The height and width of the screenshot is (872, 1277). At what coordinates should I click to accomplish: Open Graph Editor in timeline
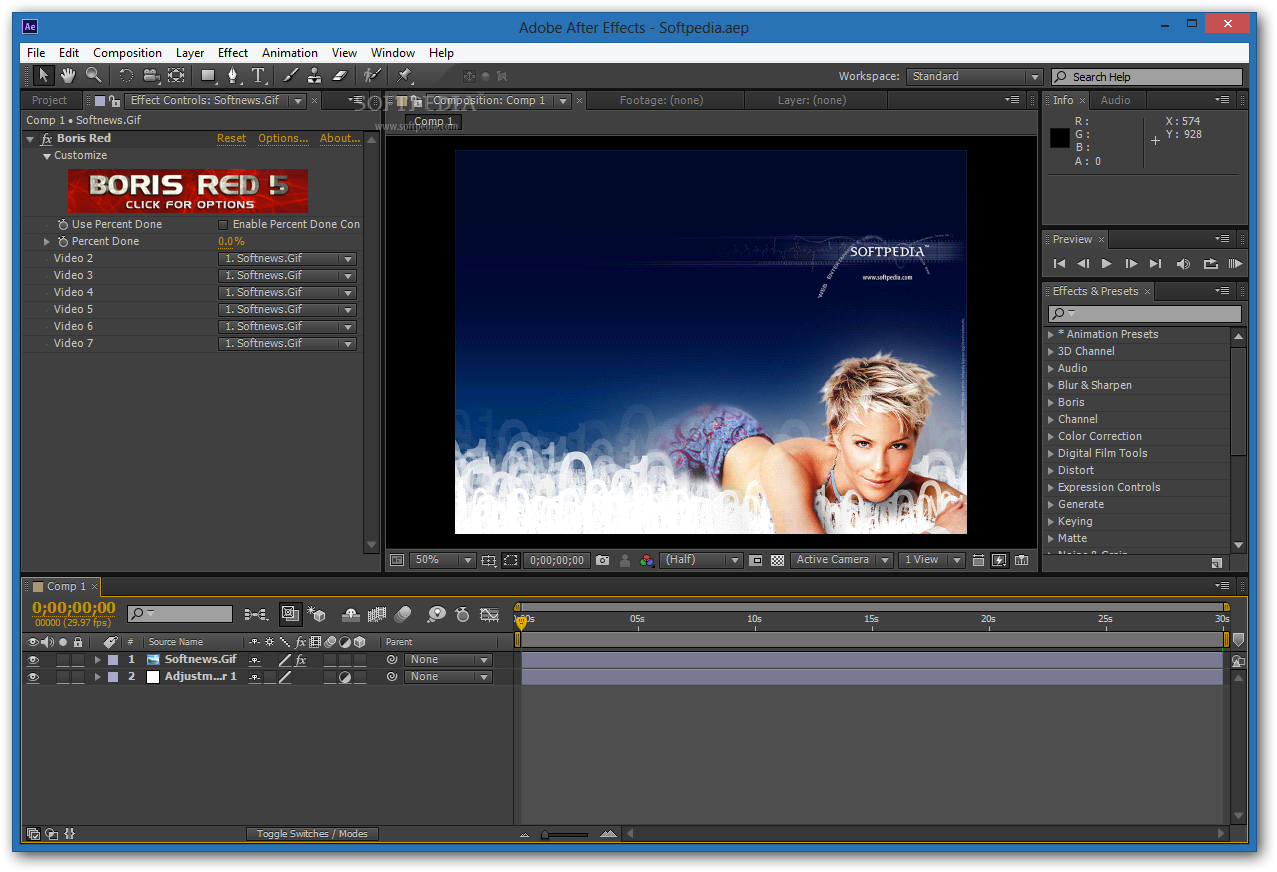[x=489, y=614]
